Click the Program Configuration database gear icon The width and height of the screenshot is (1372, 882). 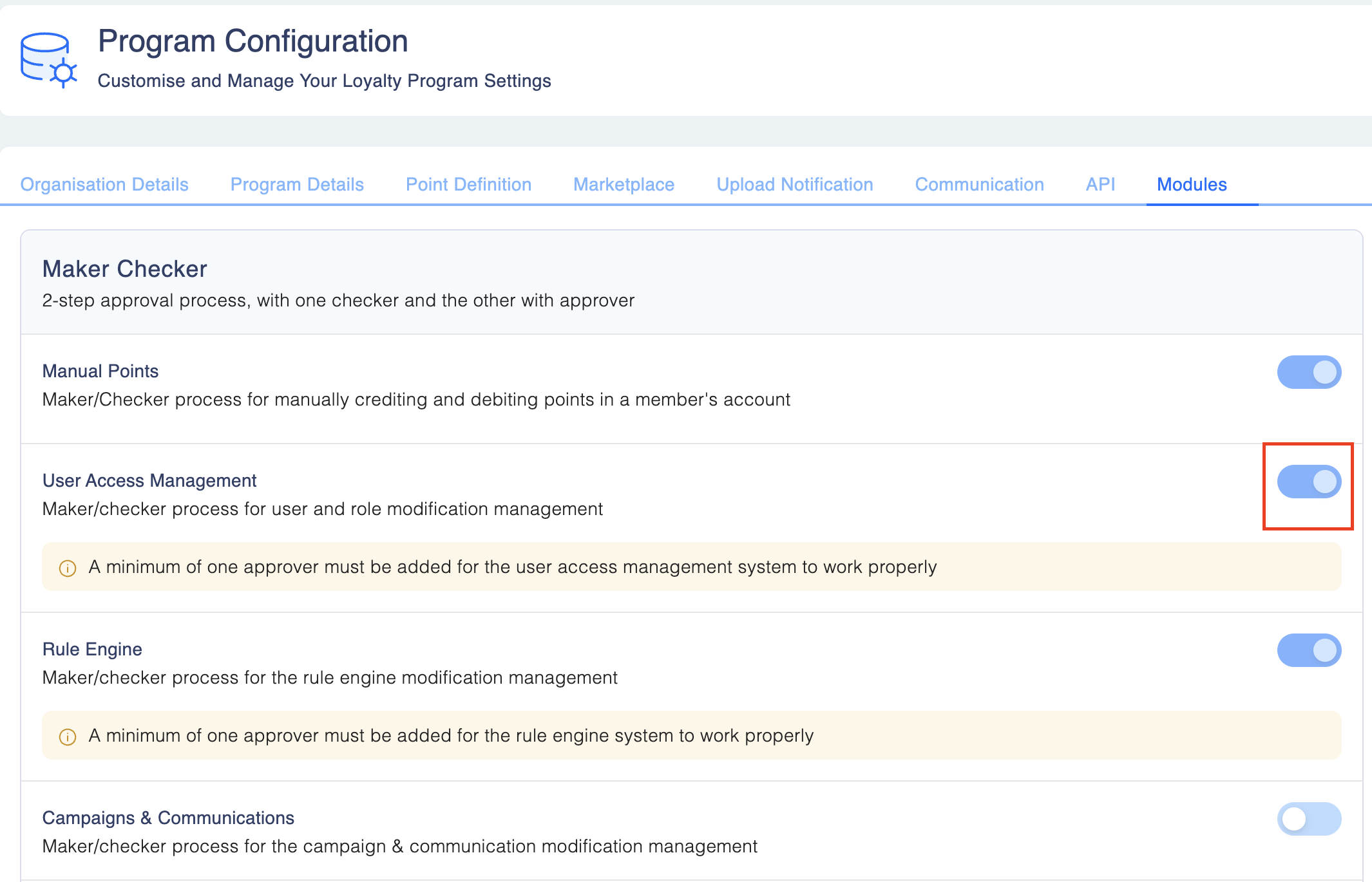coord(48,60)
